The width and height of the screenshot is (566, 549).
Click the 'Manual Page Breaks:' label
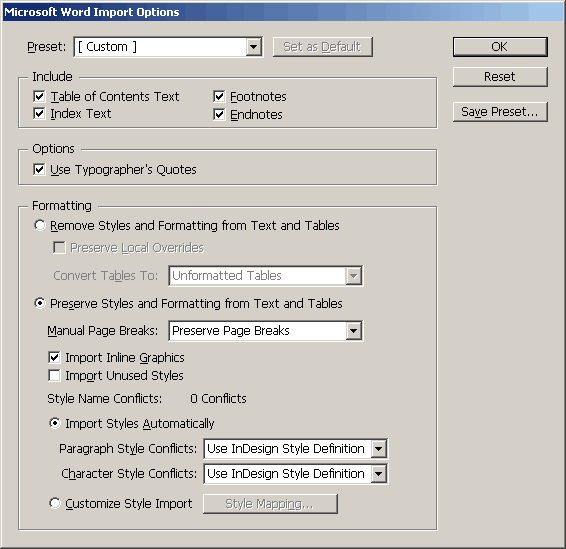[103, 331]
